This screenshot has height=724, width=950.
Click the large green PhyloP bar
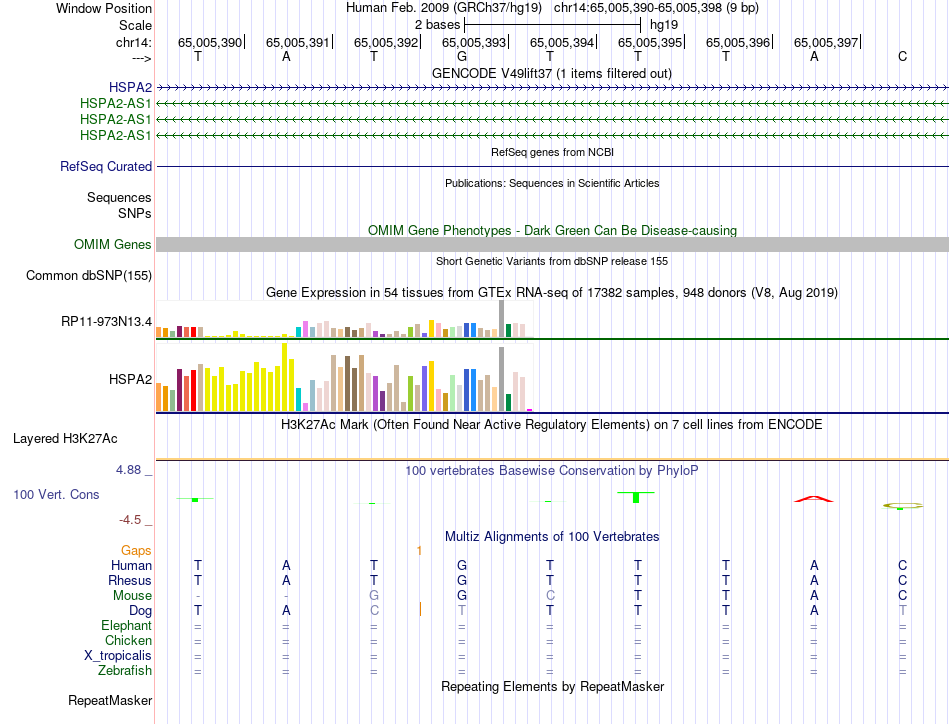(636, 497)
